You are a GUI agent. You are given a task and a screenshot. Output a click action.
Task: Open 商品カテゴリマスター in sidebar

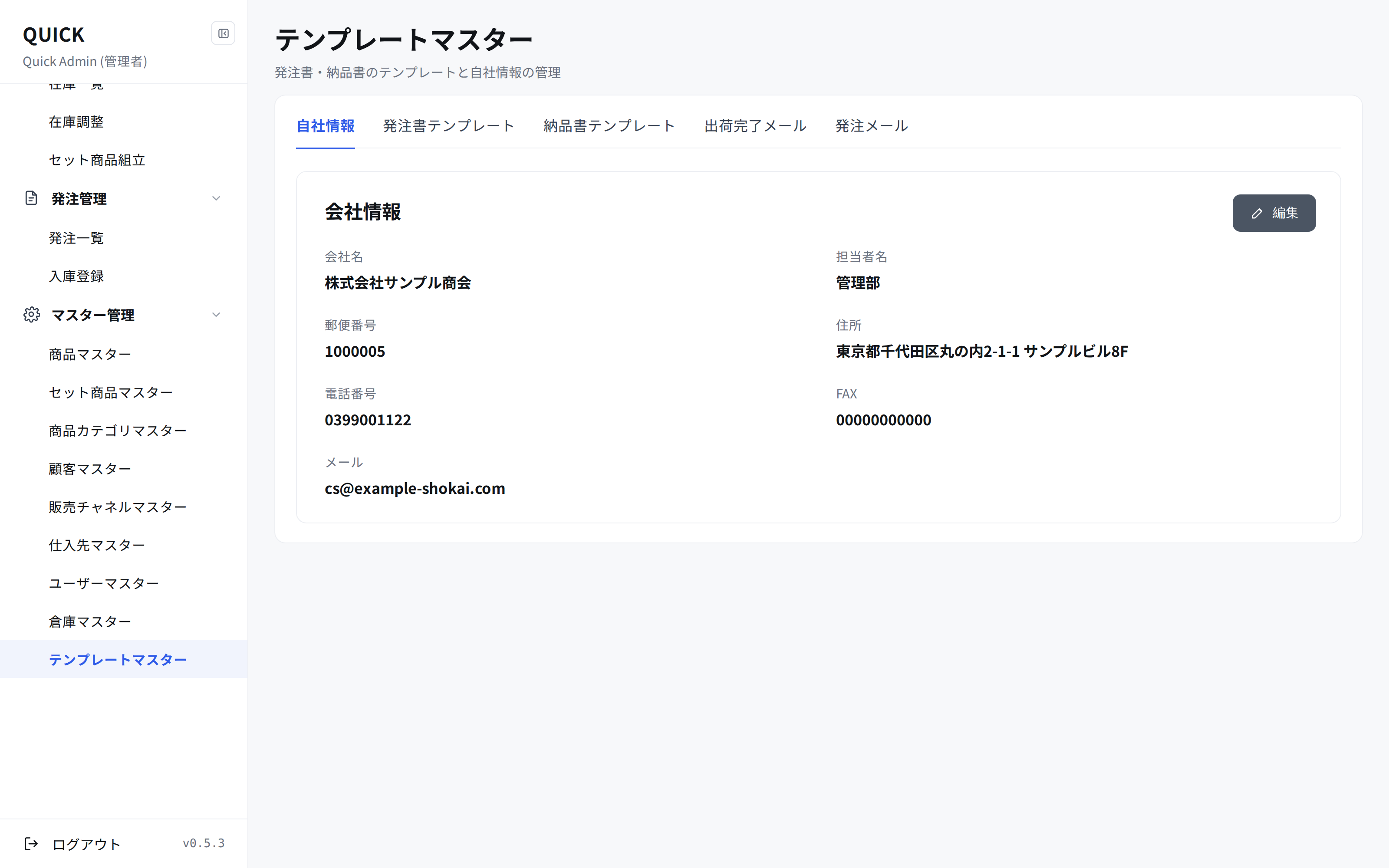coord(124,431)
